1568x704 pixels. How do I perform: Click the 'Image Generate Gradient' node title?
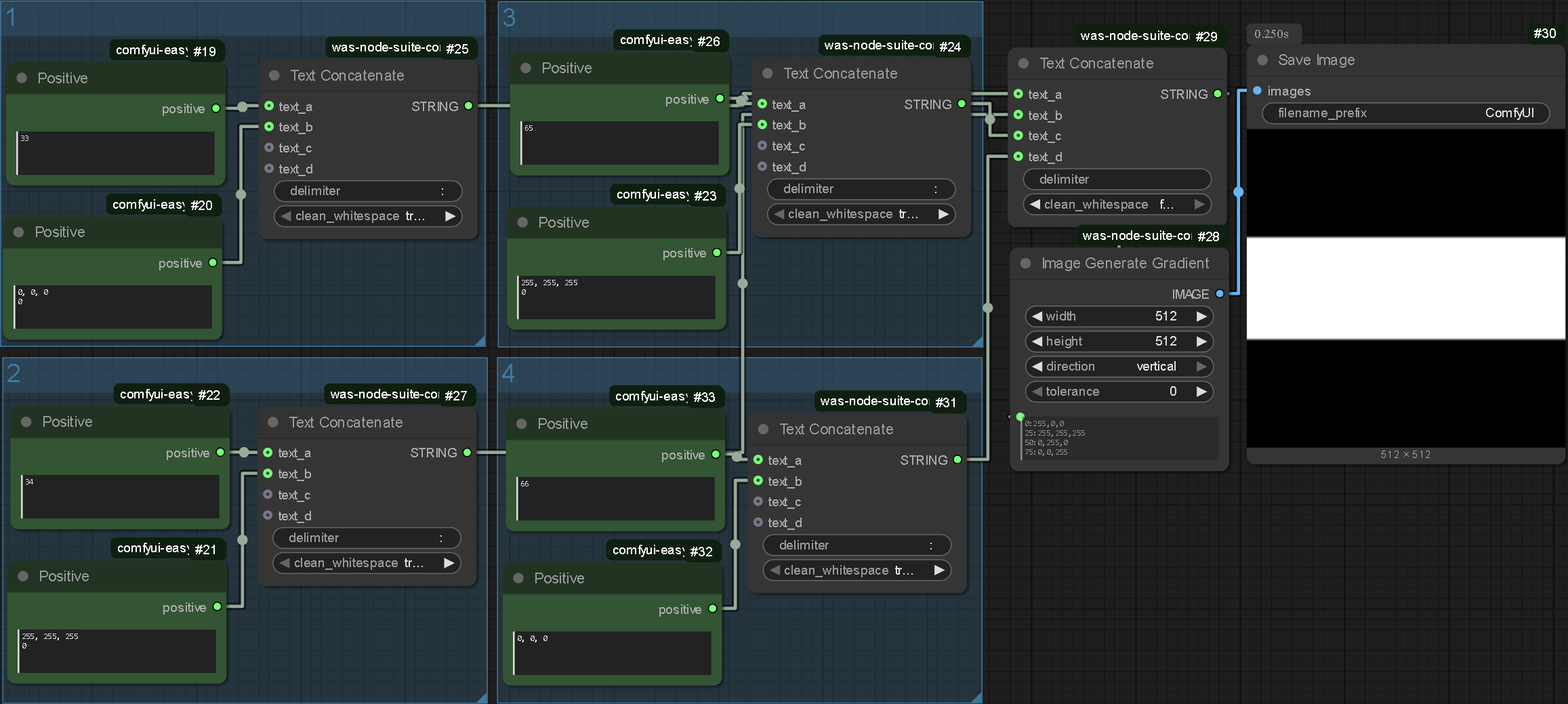point(1125,263)
